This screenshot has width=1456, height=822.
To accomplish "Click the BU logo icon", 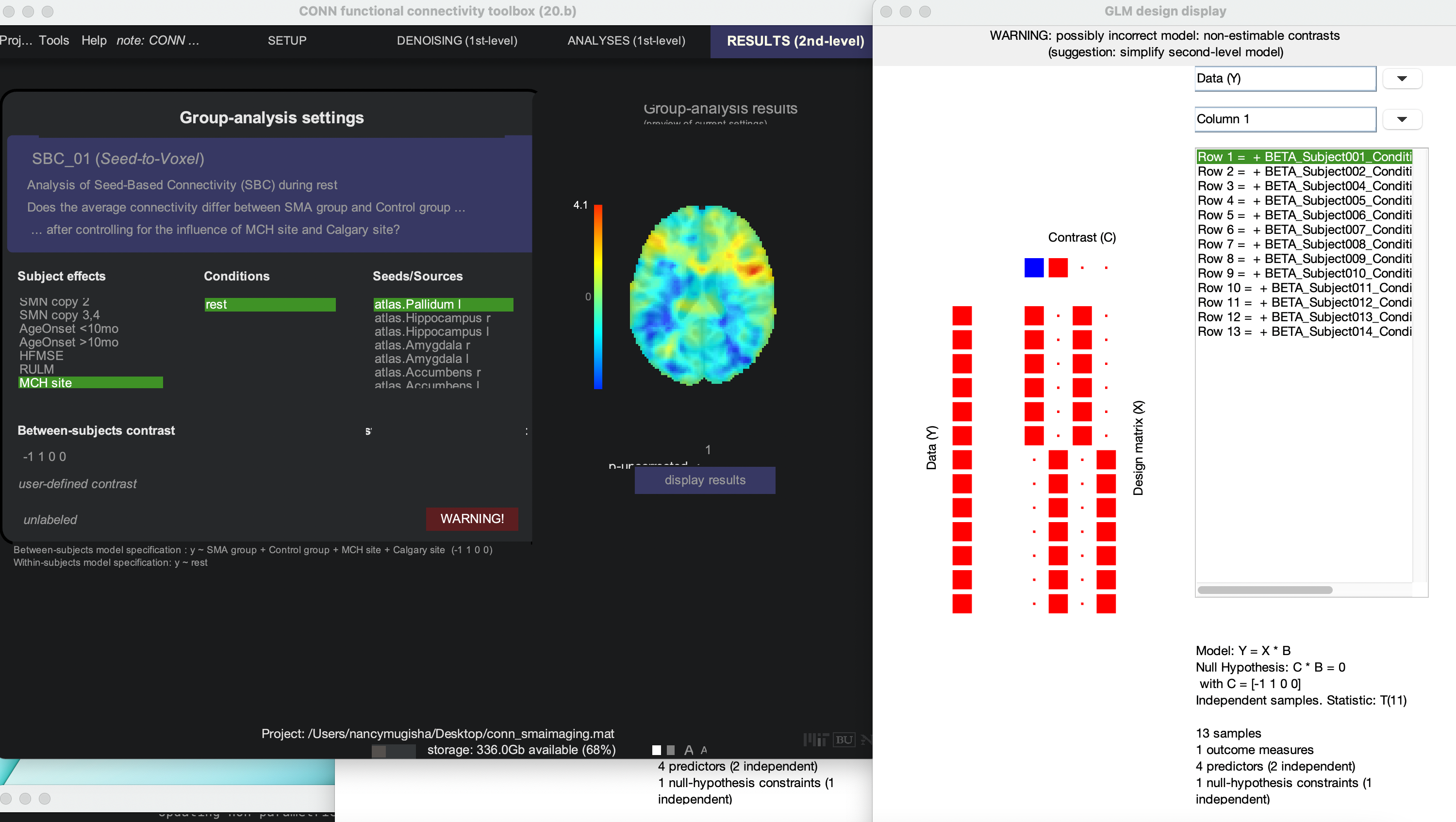I will pos(844,740).
